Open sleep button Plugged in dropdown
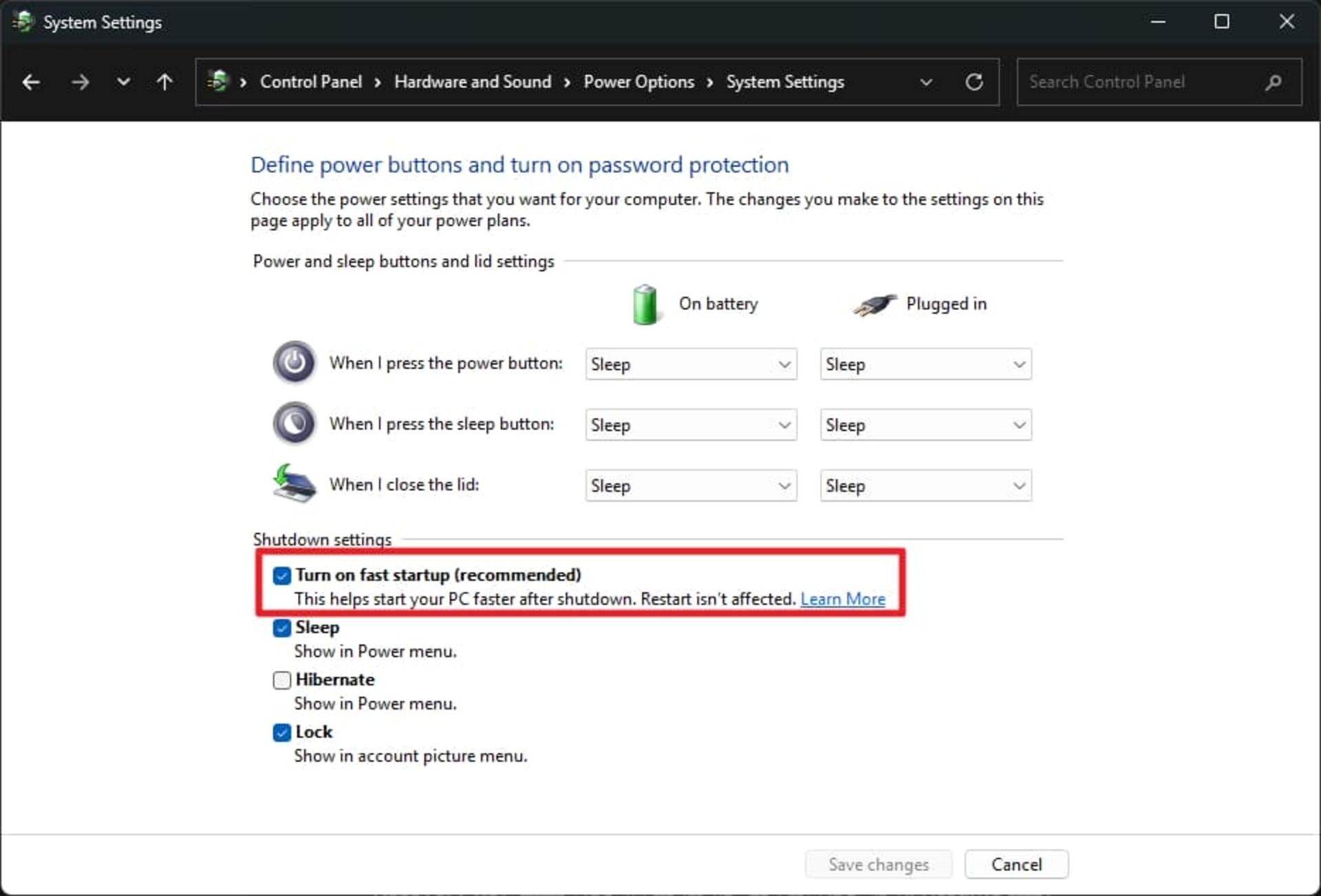The image size is (1321, 896). click(x=925, y=425)
